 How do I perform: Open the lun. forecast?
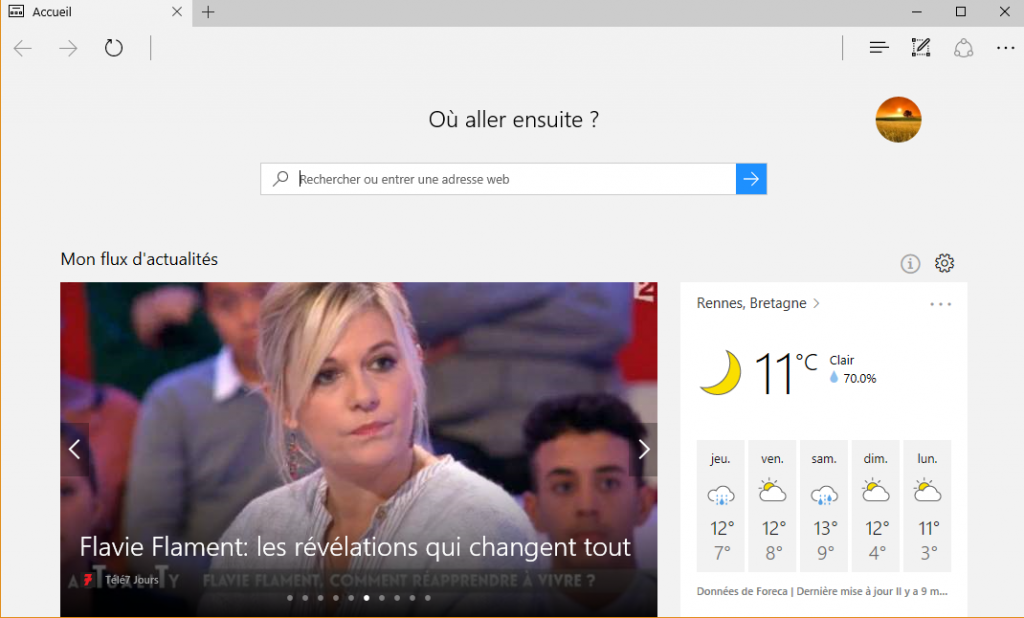point(927,506)
